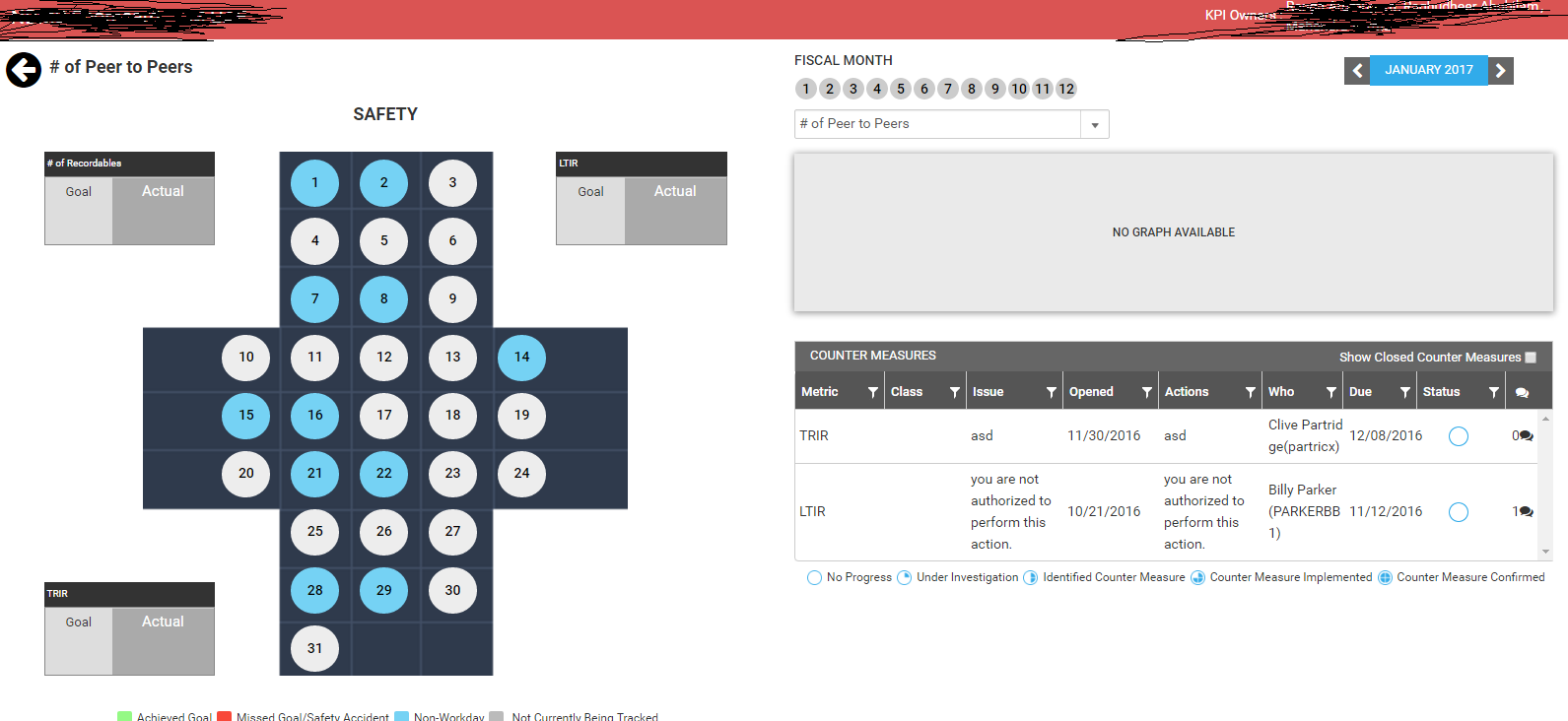
Task: Go to previous month arrow
Action: pos(1357,71)
